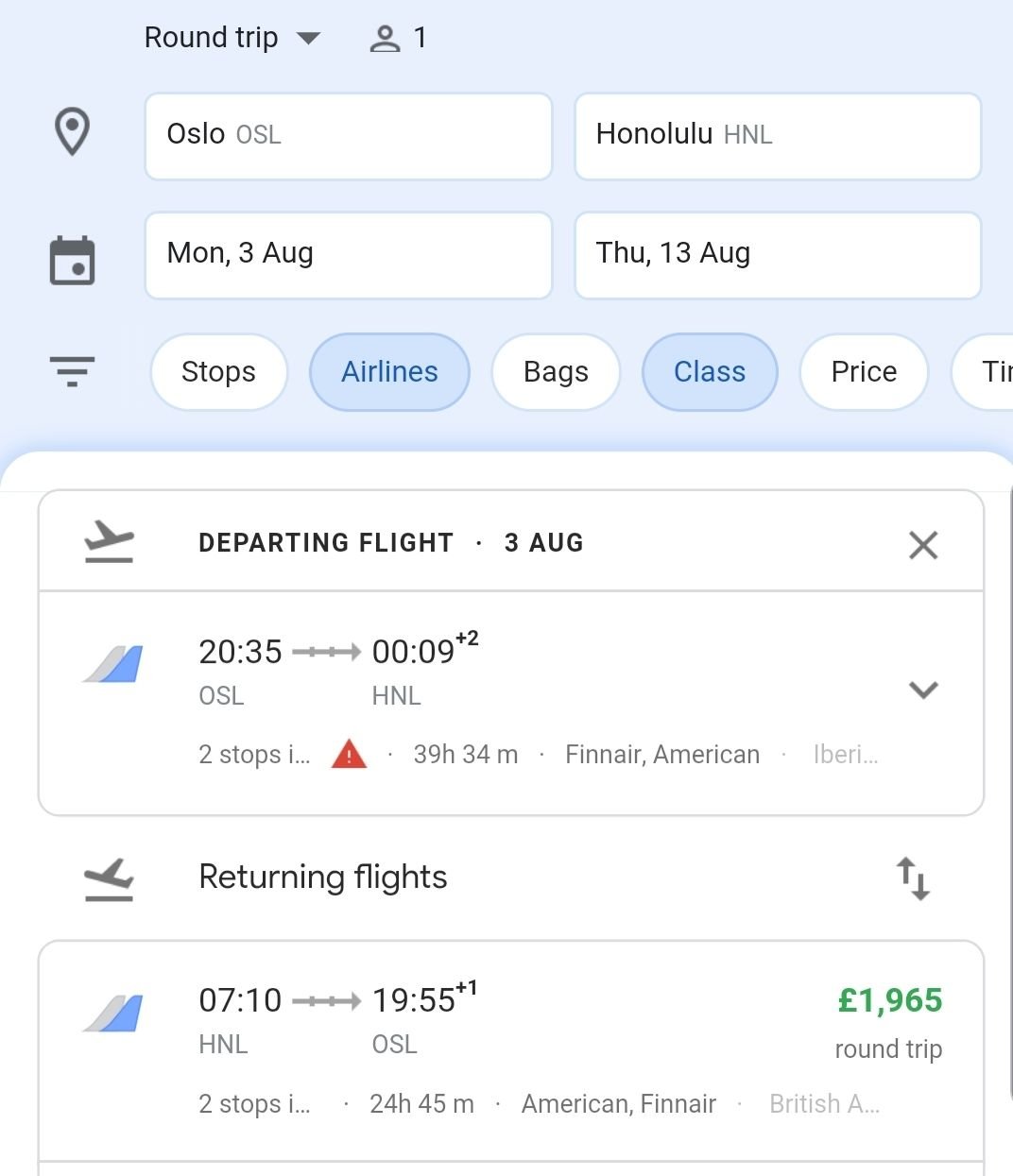Edit the Honolulu HNL destination field
Image resolution: width=1013 pixels, height=1176 pixels.
(778, 136)
